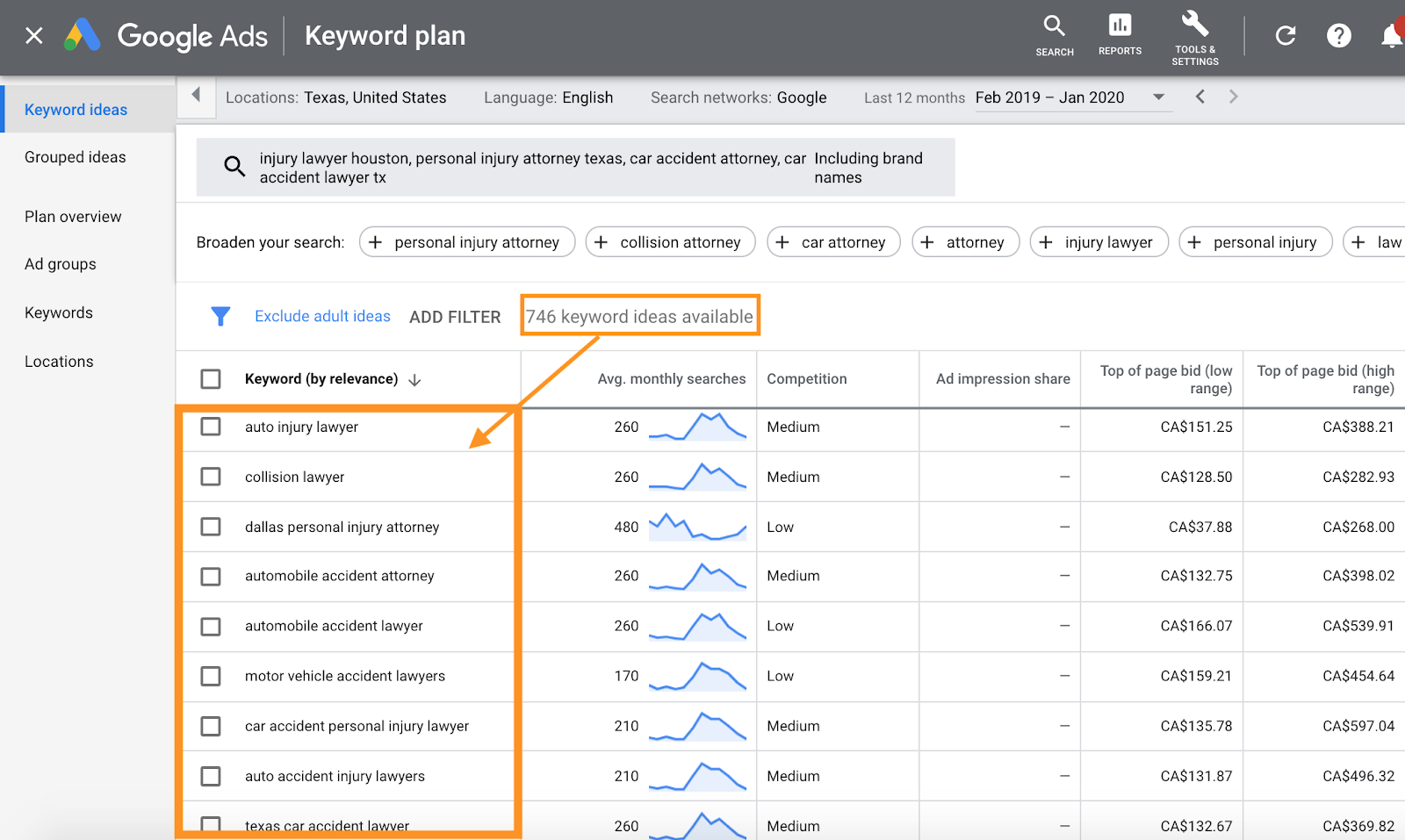1405x840 pixels.
Task: Expand the date range dropdown arrow
Action: [x=1158, y=97]
